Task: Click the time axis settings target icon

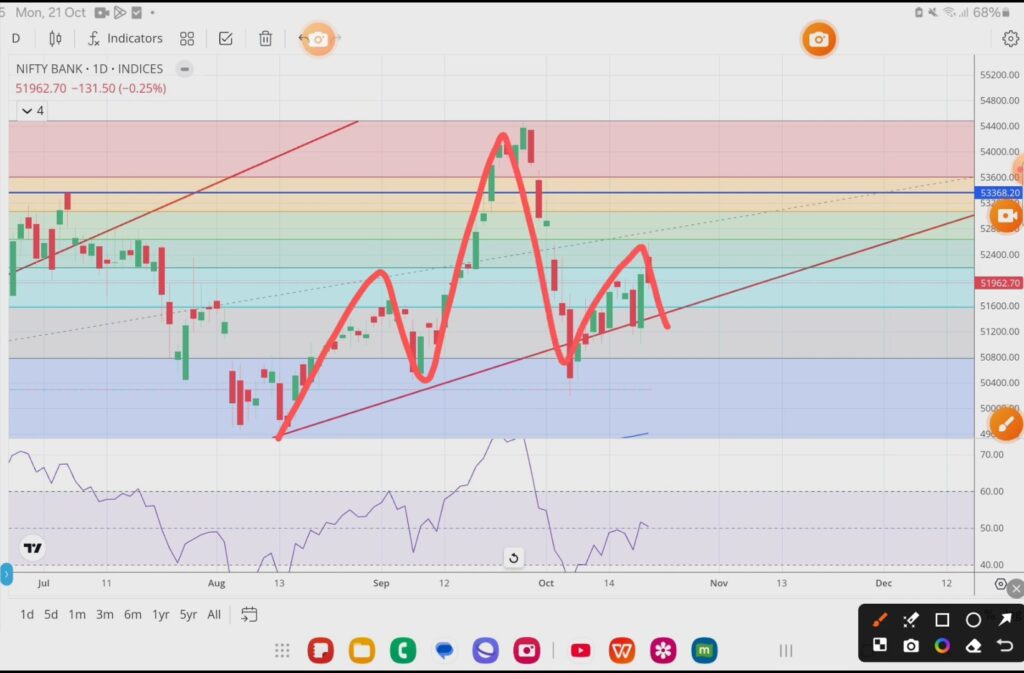Action: pos(1000,584)
